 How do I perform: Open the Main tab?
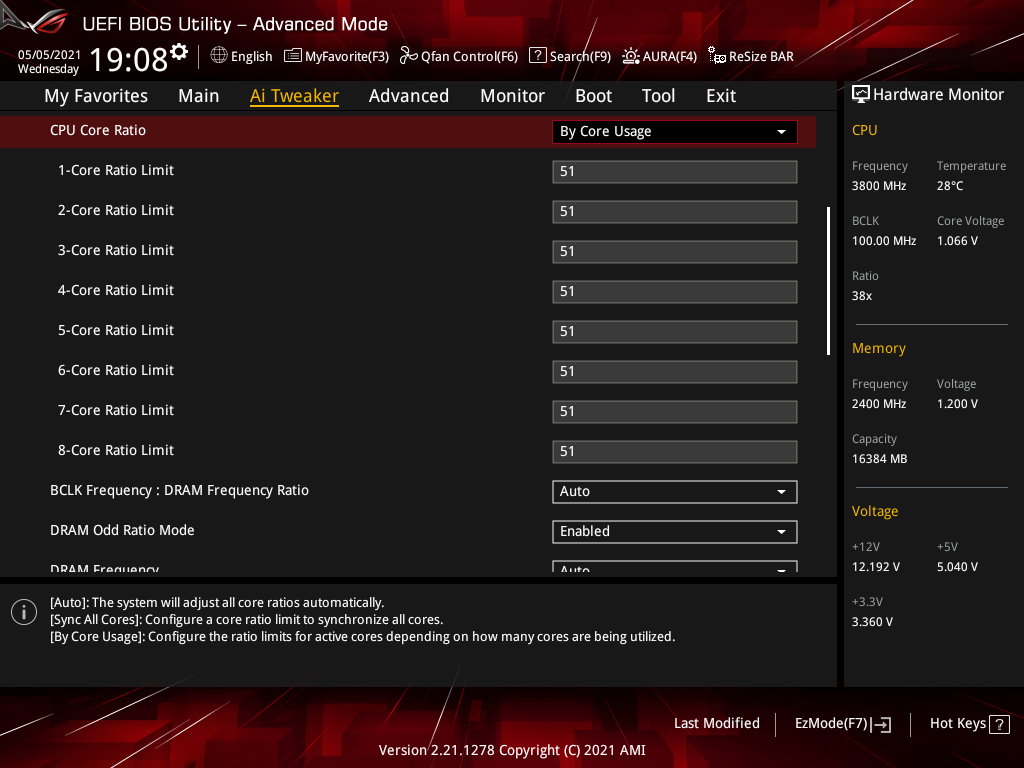point(199,96)
